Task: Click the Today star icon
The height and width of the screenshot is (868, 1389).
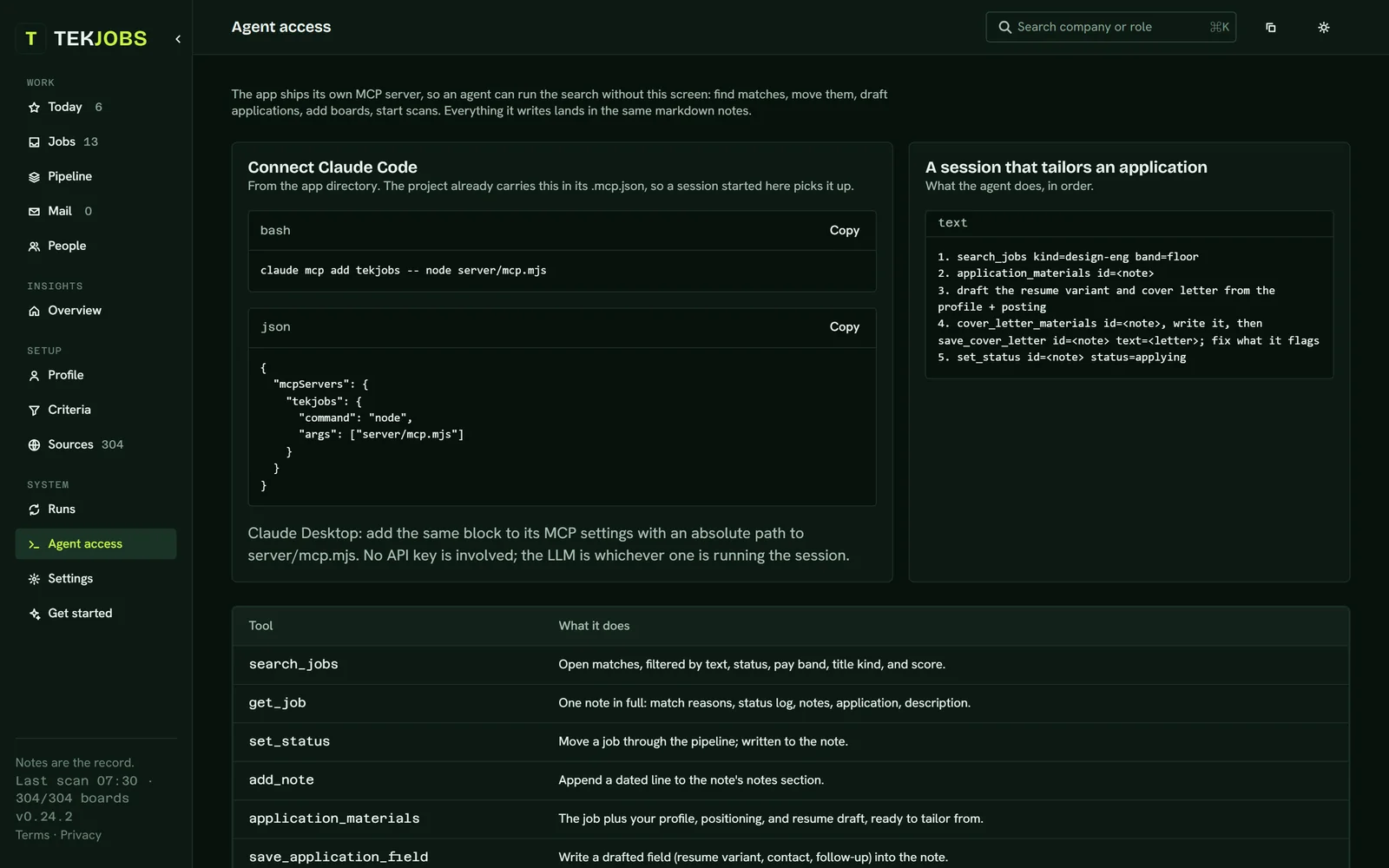Action: 34,108
